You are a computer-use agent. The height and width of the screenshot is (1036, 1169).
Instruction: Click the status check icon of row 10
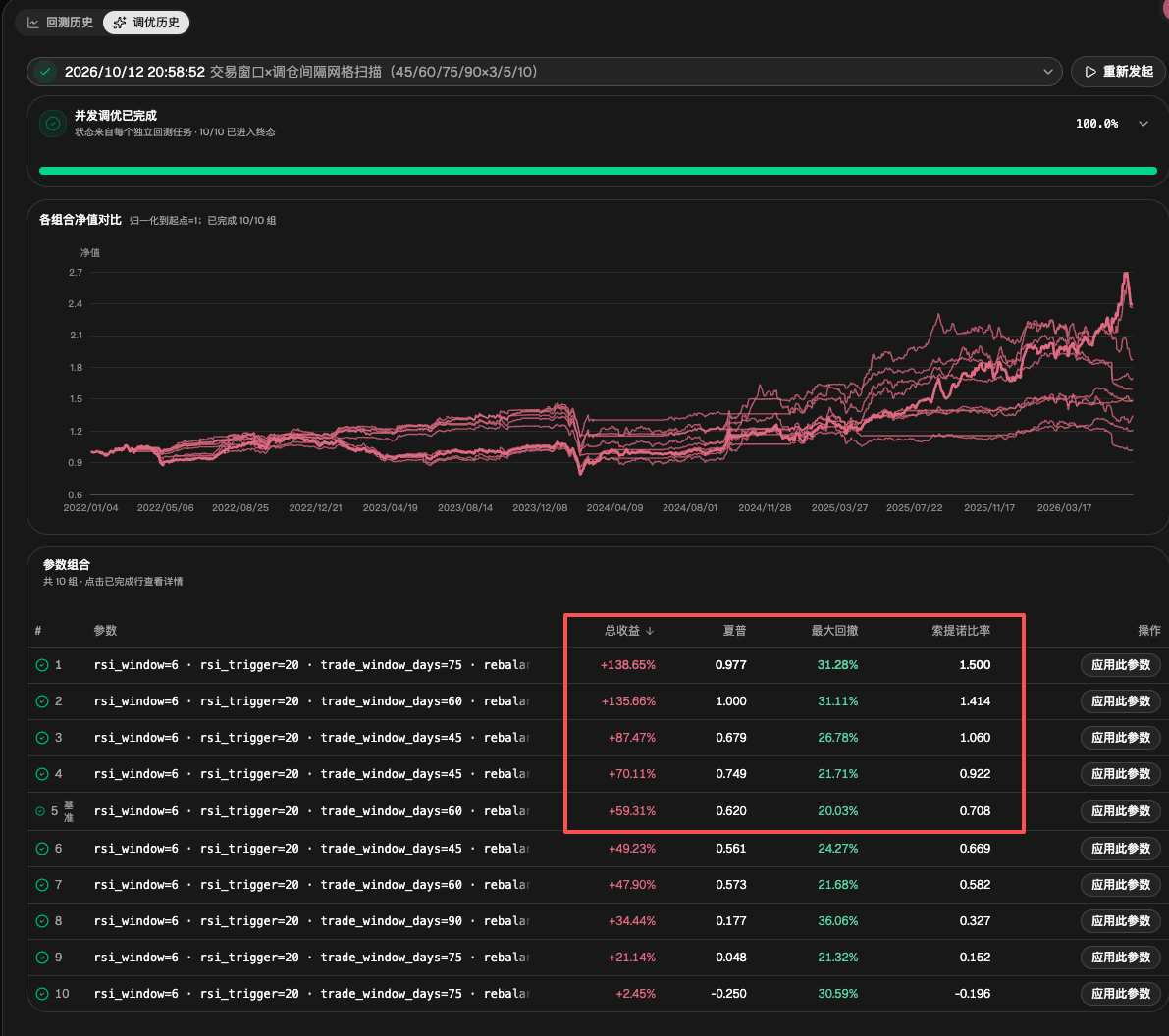(x=42, y=994)
